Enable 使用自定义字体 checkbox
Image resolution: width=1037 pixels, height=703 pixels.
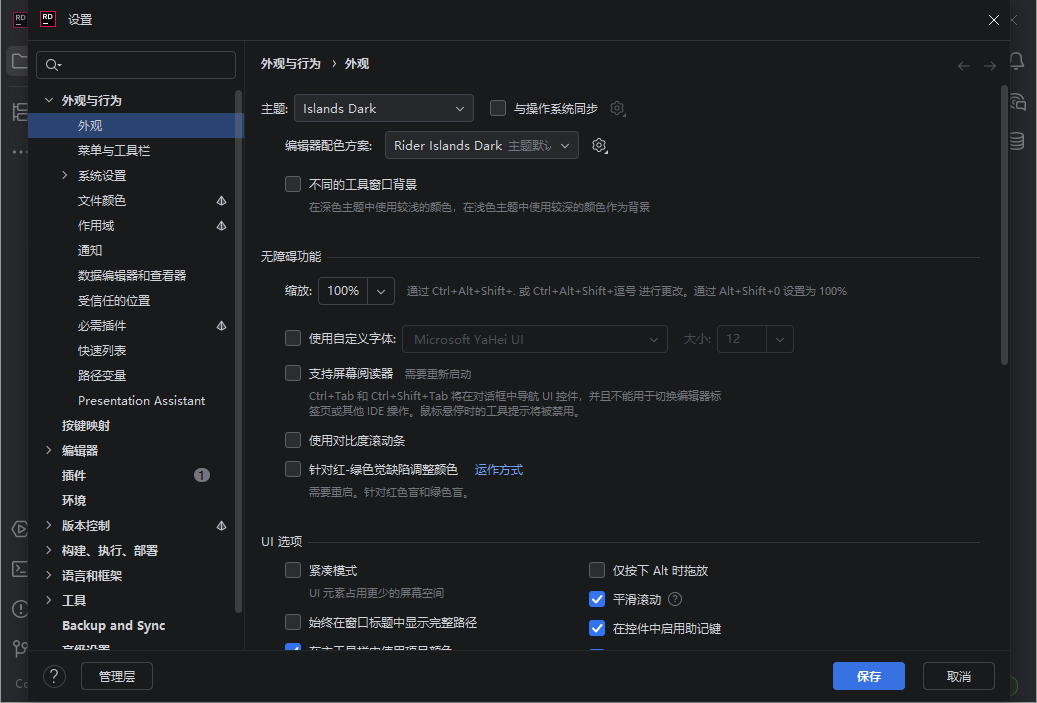coord(293,338)
